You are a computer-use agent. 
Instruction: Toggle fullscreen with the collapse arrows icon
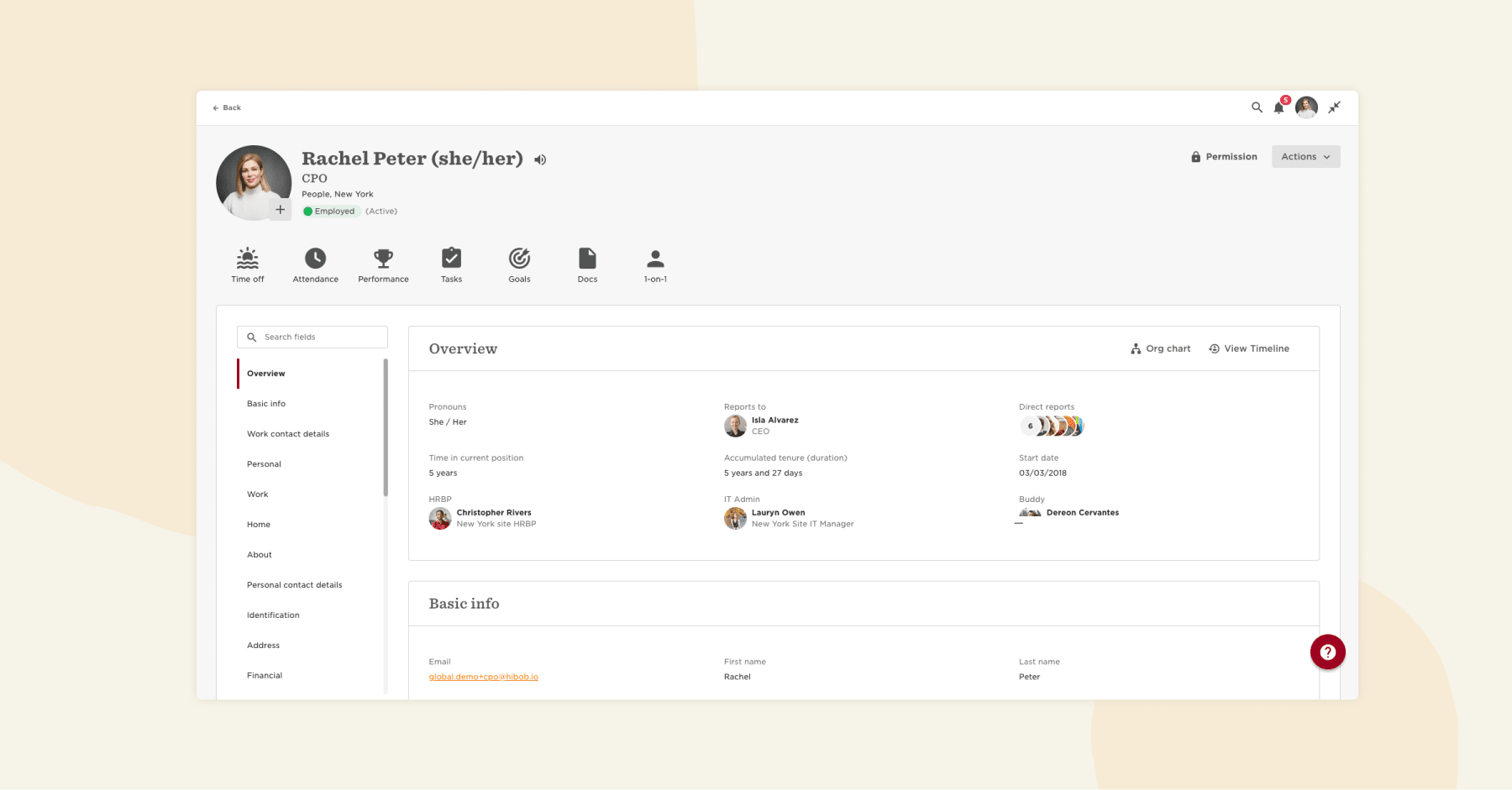click(x=1335, y=107)
